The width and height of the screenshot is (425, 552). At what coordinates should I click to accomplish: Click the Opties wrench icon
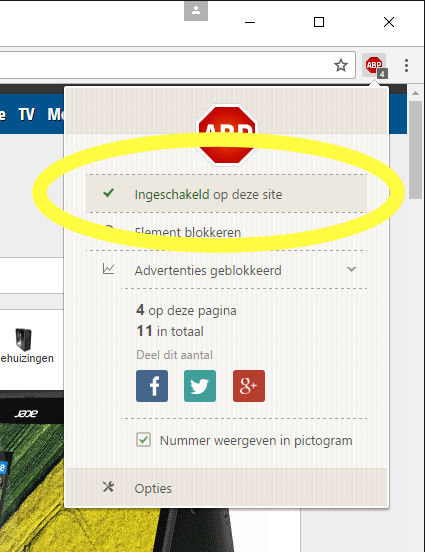tap(108, 487)
